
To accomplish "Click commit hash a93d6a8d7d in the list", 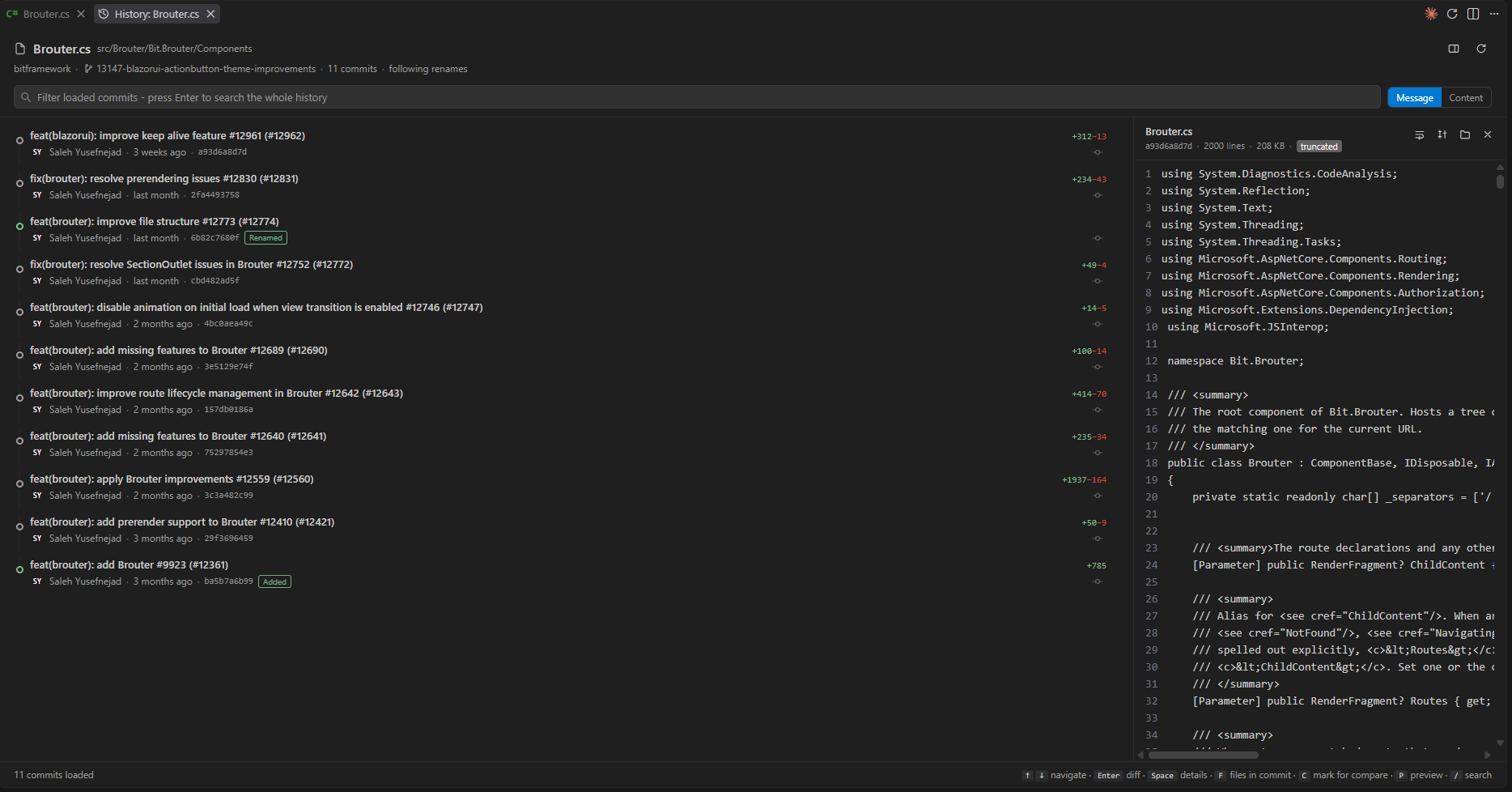I will coord(223,152).
